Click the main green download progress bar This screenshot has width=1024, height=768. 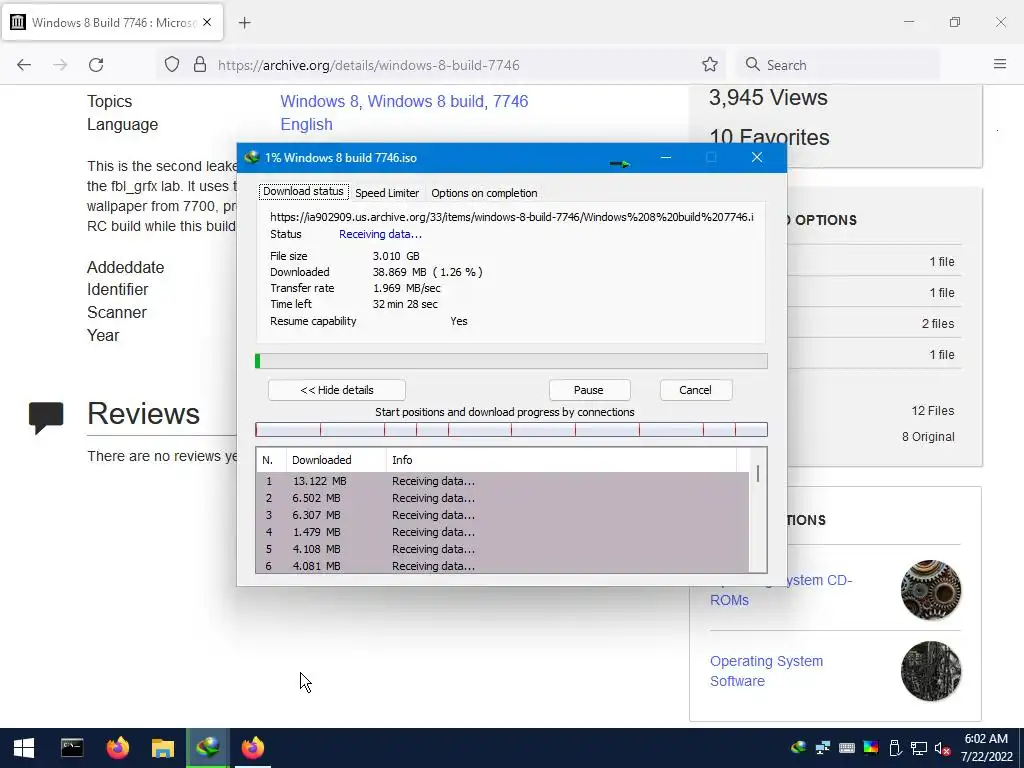coord(511,361)
